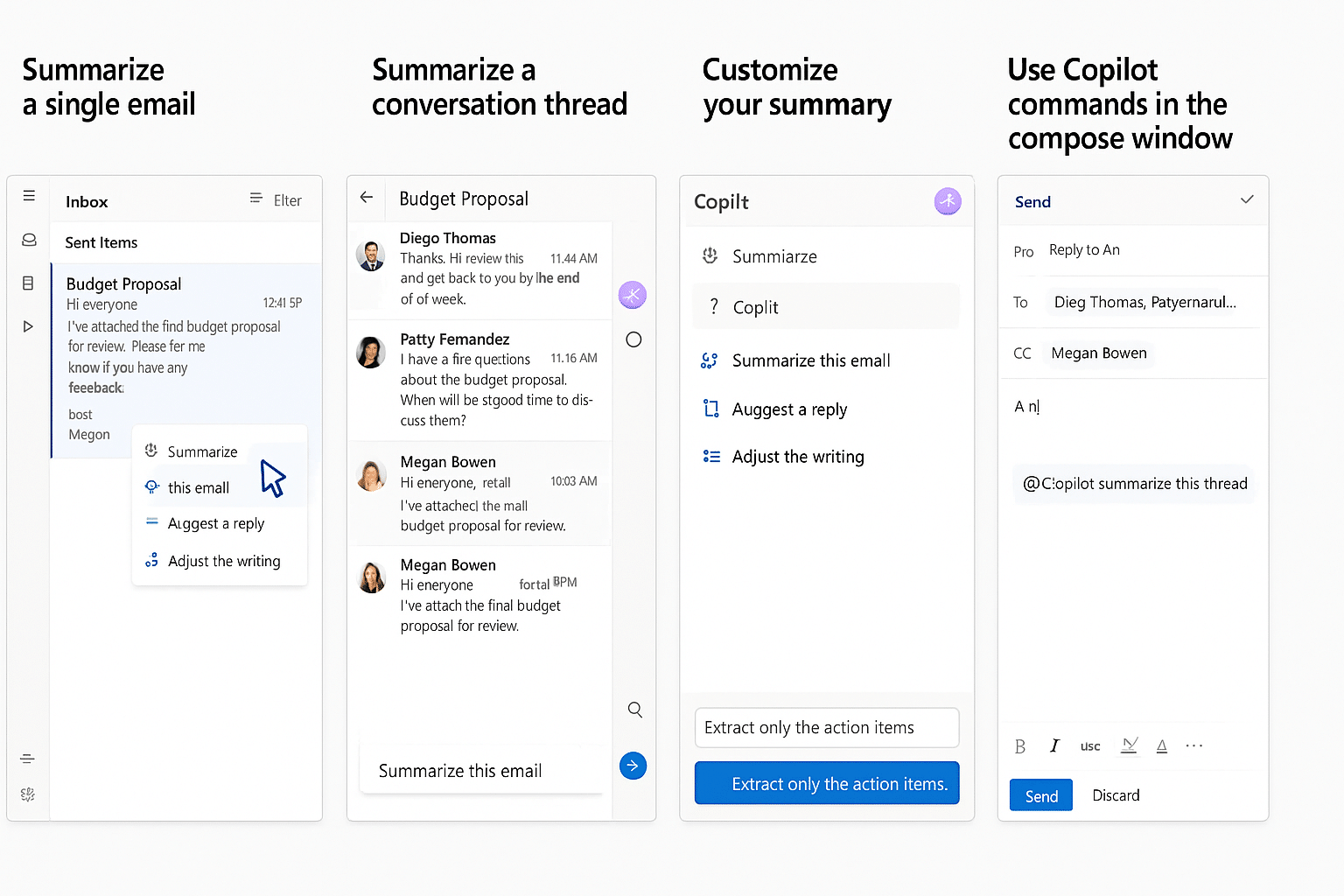
Task: Open the Filter dropdown in Inbox
Action: (276, 199)
